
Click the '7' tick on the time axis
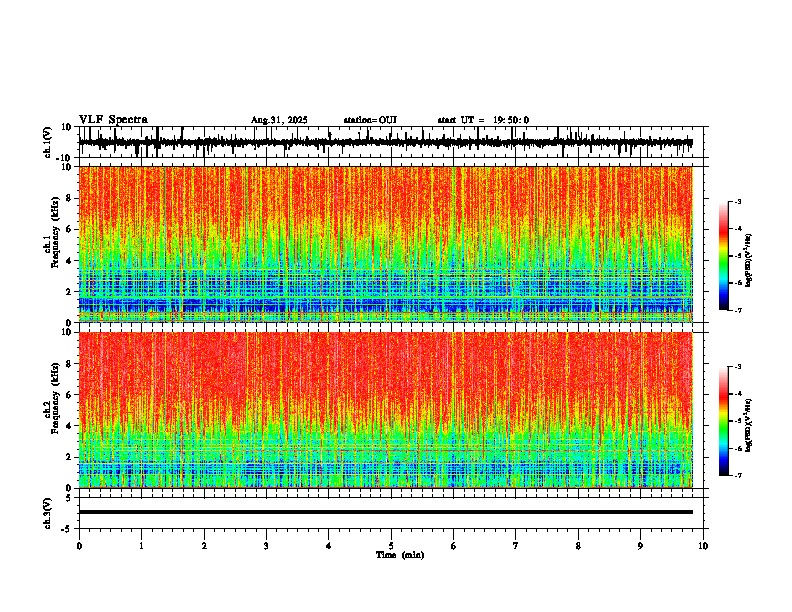(x=516, y=546)
